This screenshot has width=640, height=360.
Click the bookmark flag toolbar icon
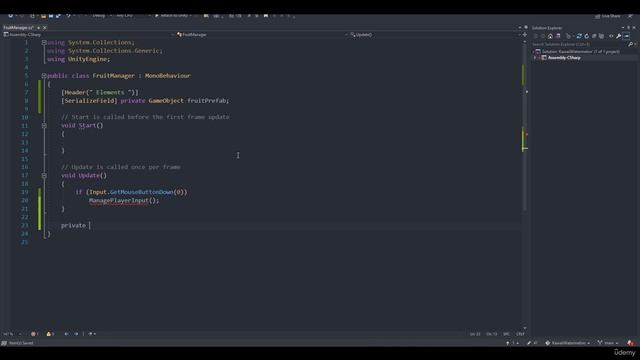[266, 16]
